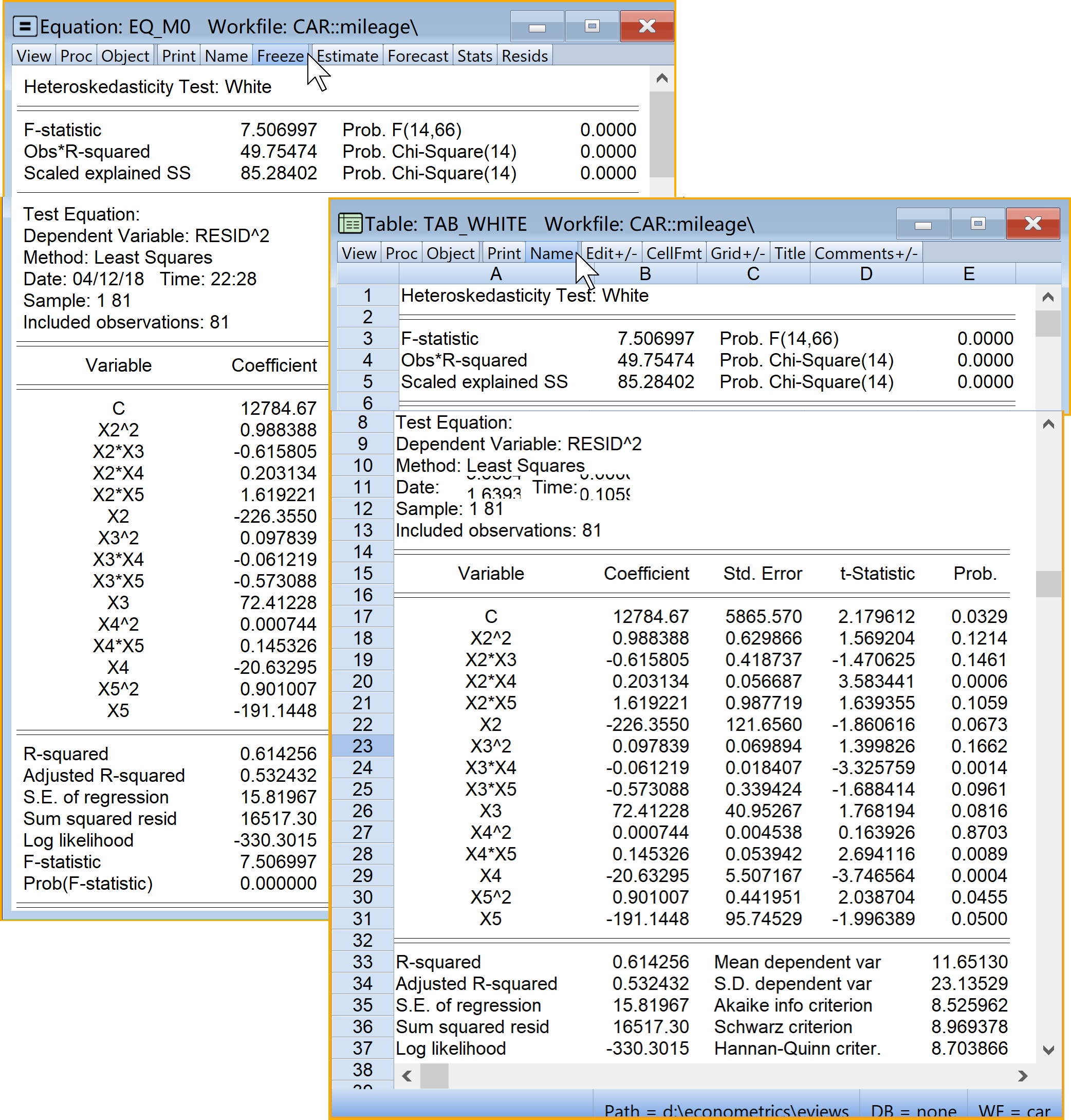
Task: Click the Equation EQ_M0 window icon
Action: [x=25, y=26]
